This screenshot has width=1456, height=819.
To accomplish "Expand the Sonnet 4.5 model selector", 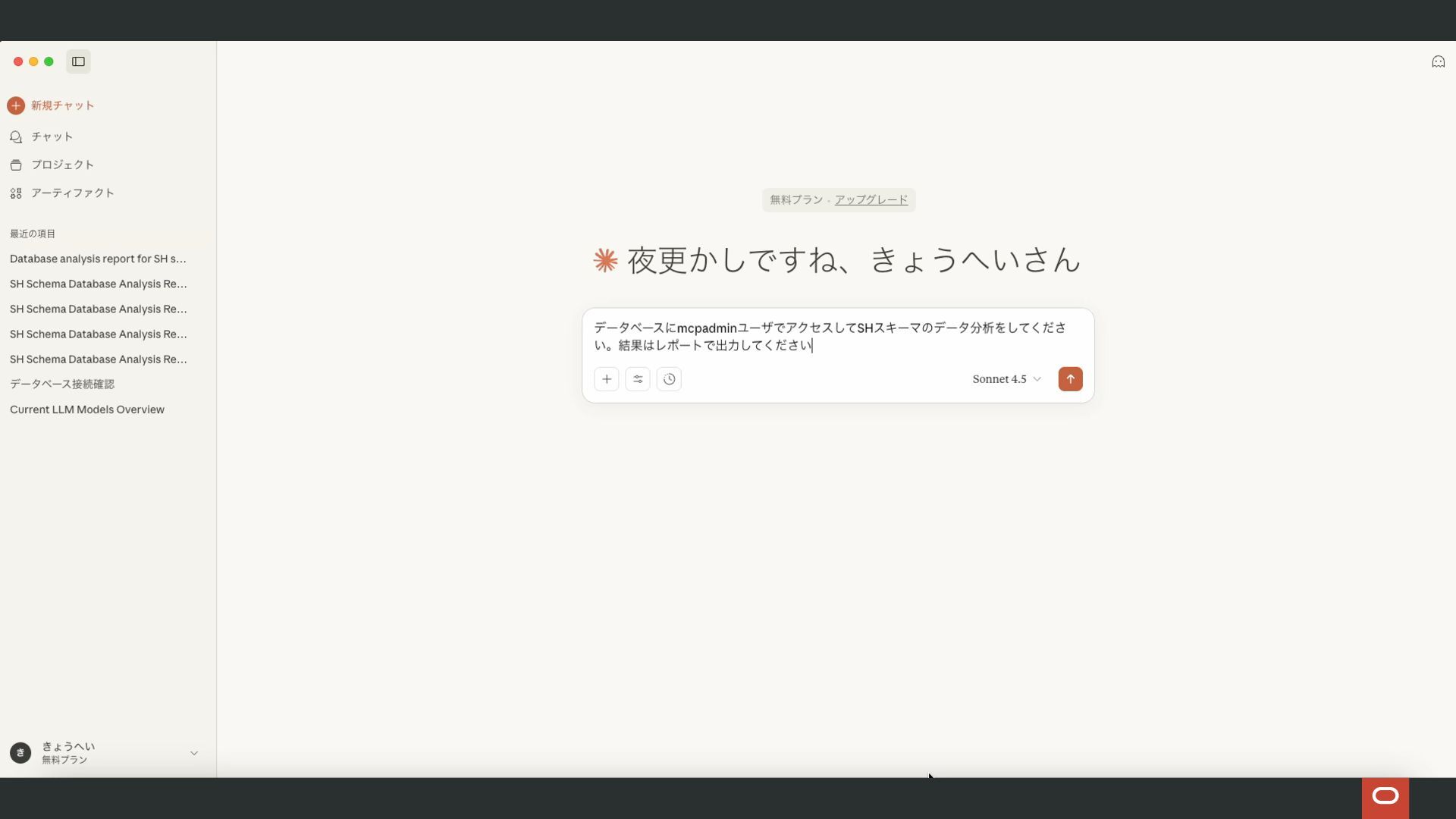I will tap(1006, 379).
